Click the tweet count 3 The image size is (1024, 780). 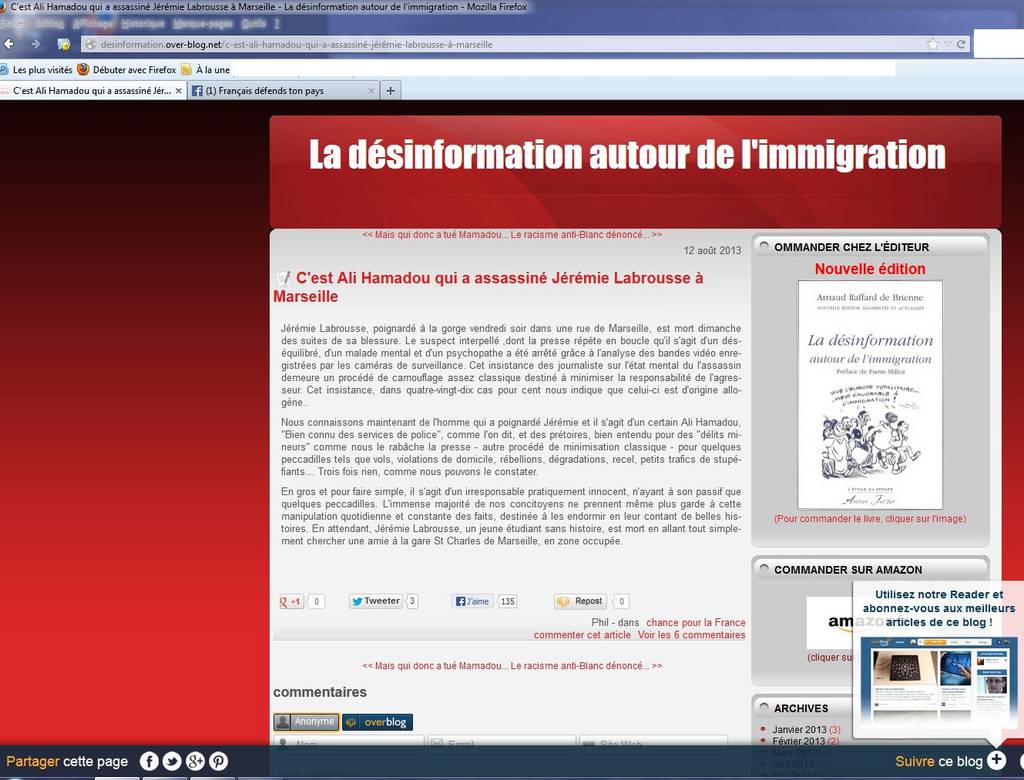click(412, 601)
